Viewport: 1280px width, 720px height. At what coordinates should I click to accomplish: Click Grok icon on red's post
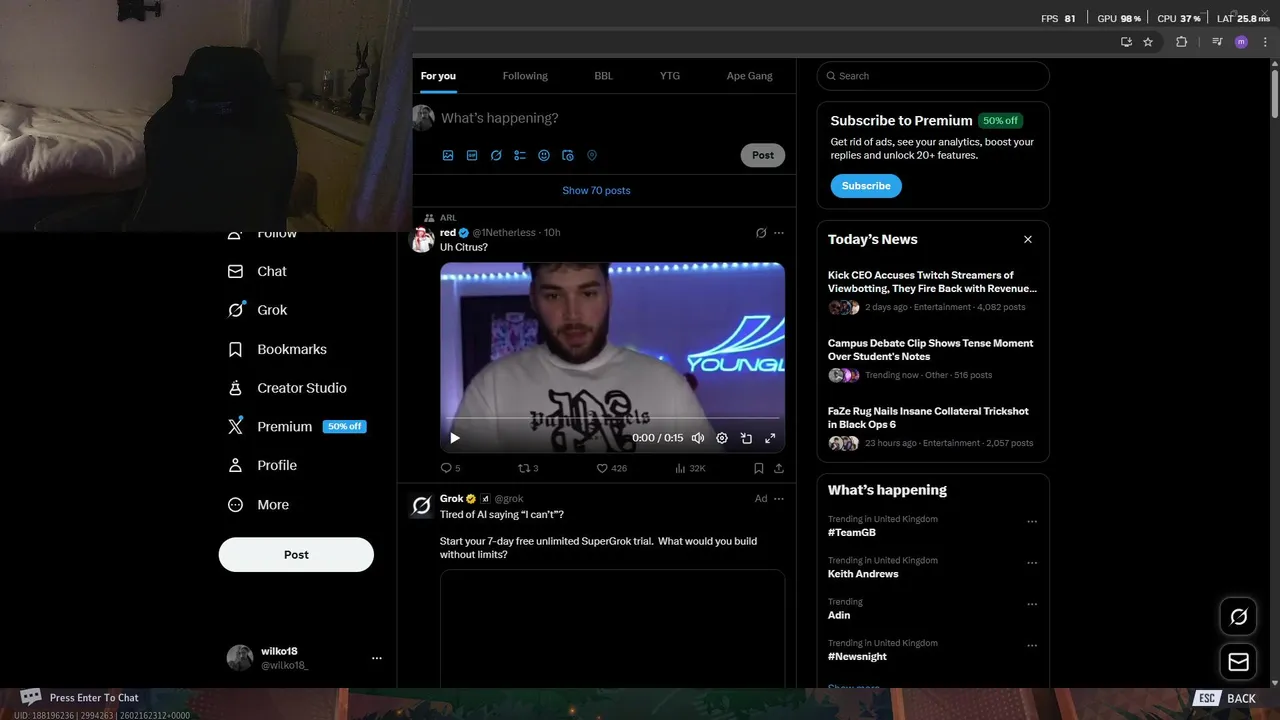tap(761, 233)
